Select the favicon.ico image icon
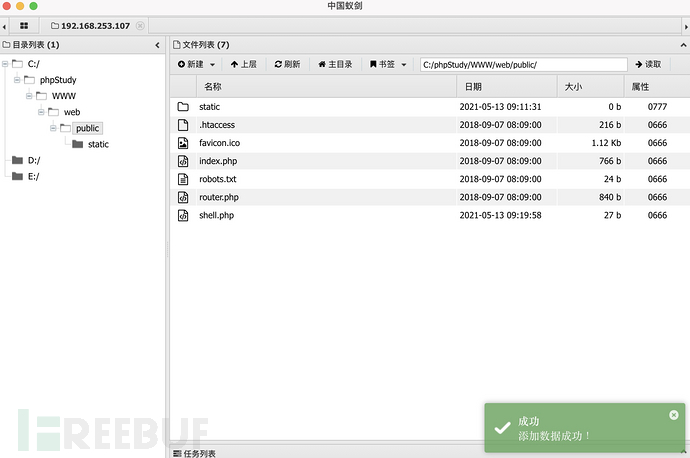 click(183, 143)
